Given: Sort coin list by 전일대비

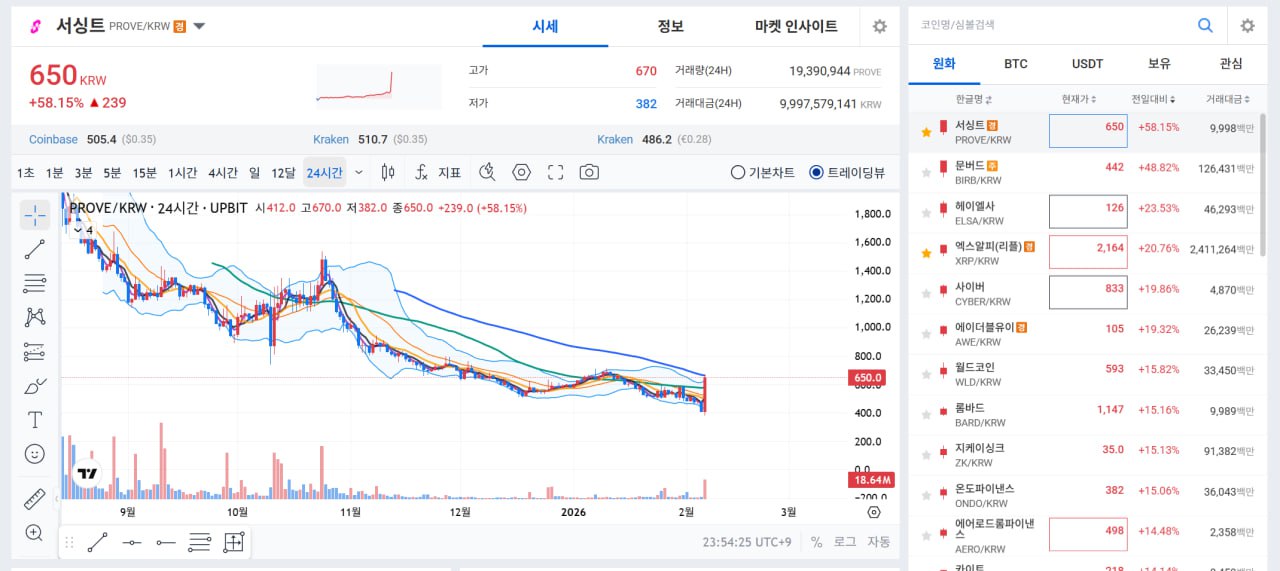Looking at the screenshot, I should [x=1153, y=99].
